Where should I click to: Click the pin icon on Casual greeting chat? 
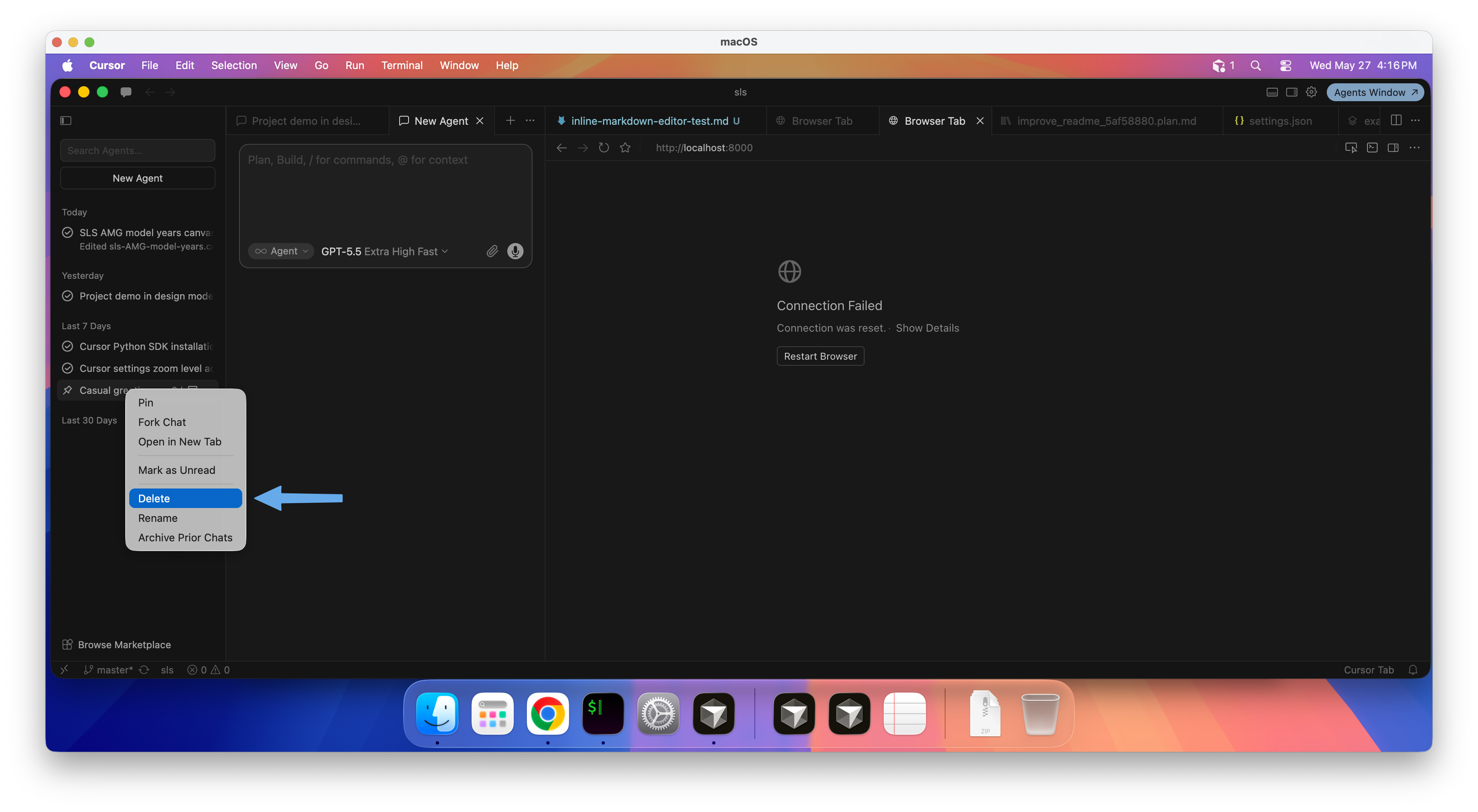[68, 390]
